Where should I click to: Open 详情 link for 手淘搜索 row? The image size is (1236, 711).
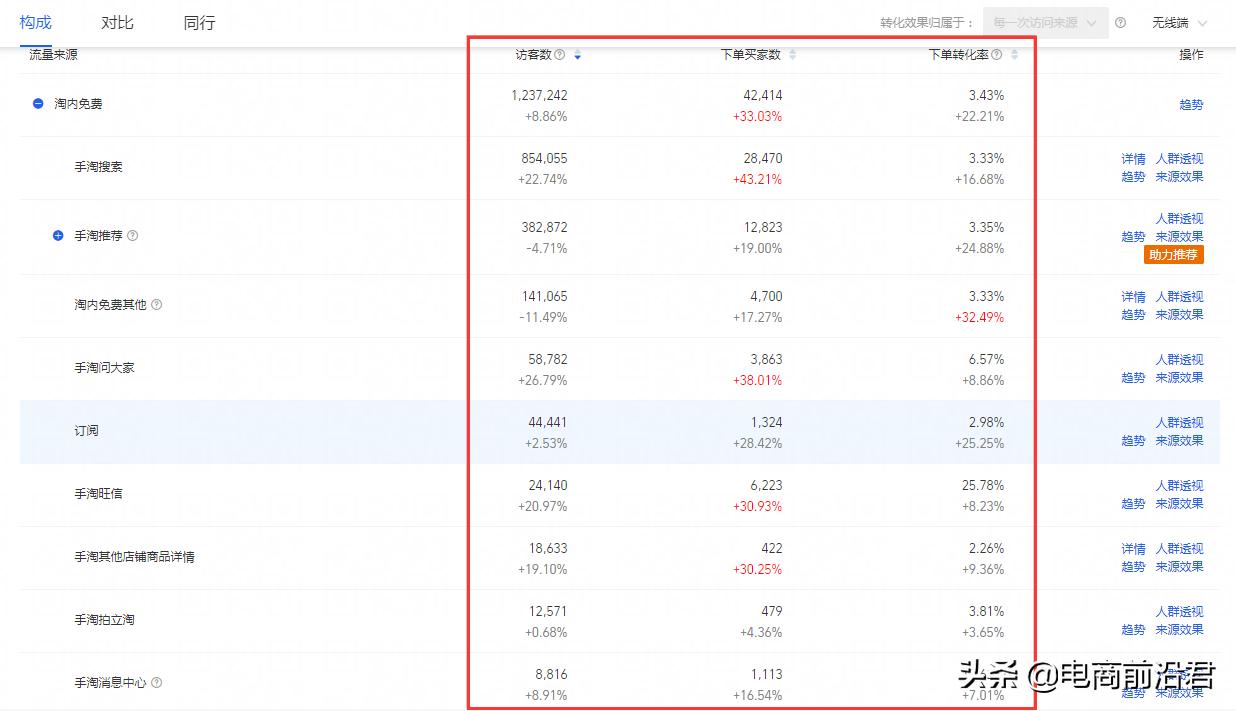click(x=1133, y=158)
